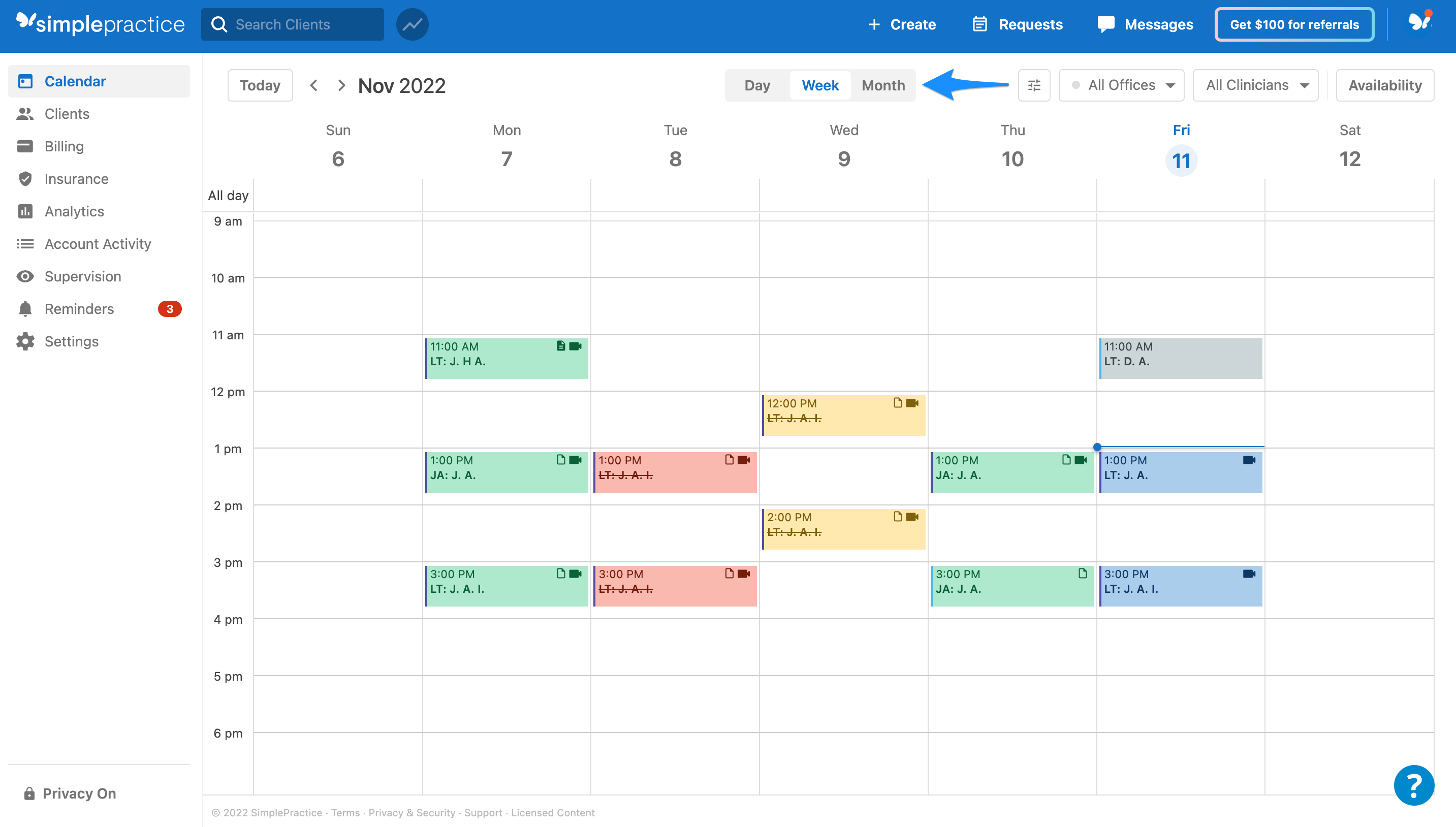Switch to Month view

[x=884, y=85]
